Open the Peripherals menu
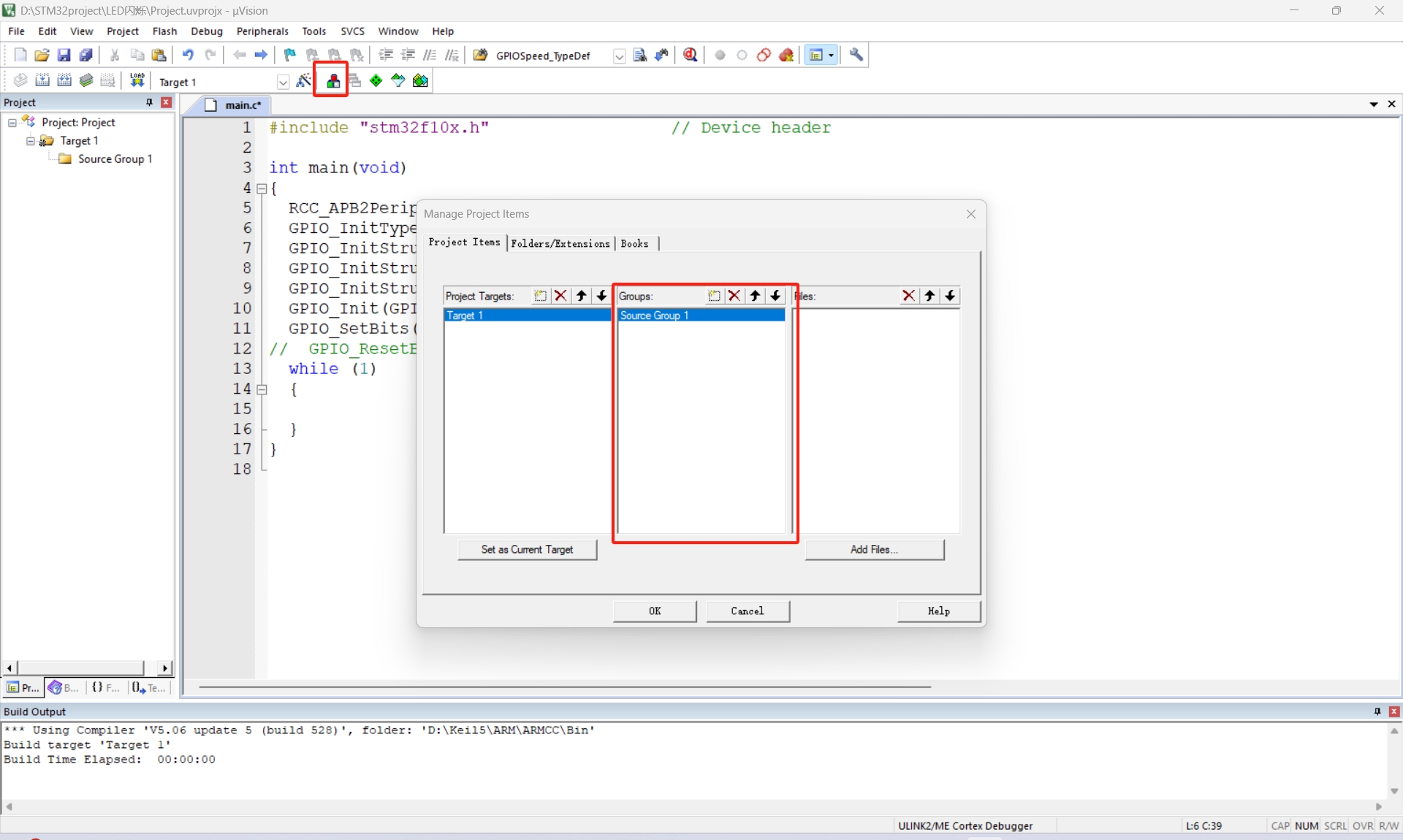The image size is (1403, 840). [x=262, y=31]
